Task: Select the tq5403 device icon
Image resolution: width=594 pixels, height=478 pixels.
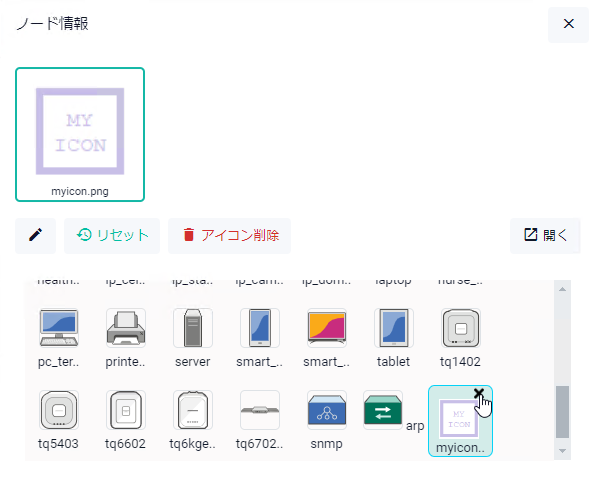Action: point(59,410)
